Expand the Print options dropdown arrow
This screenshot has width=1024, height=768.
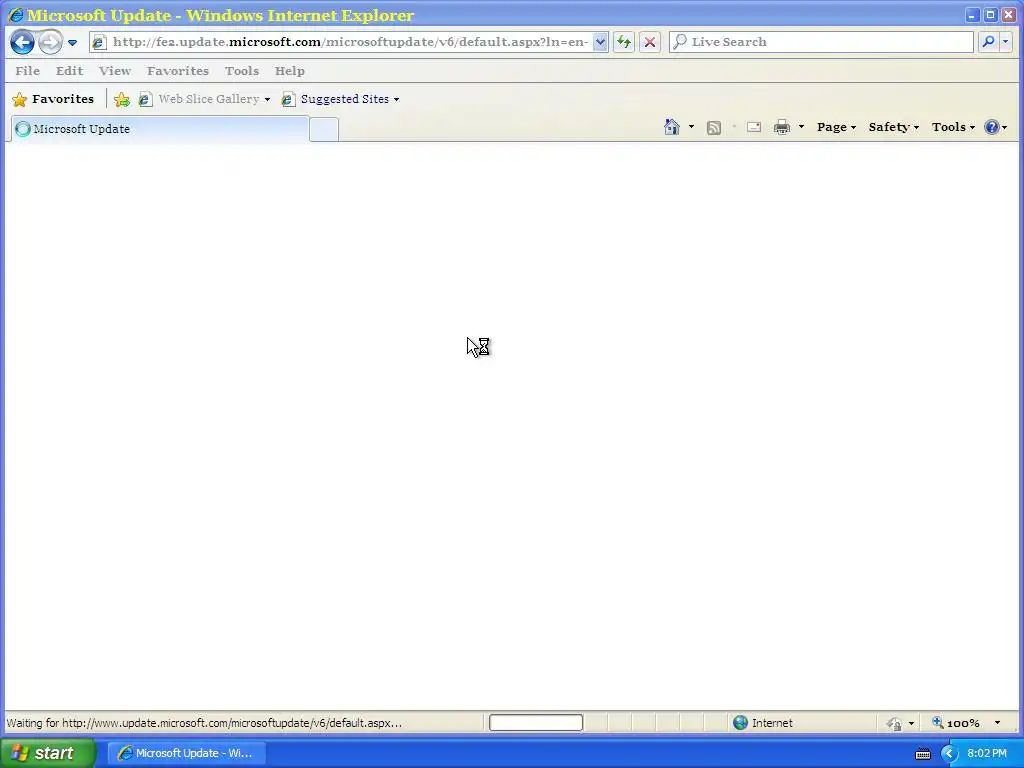(801, 127)
